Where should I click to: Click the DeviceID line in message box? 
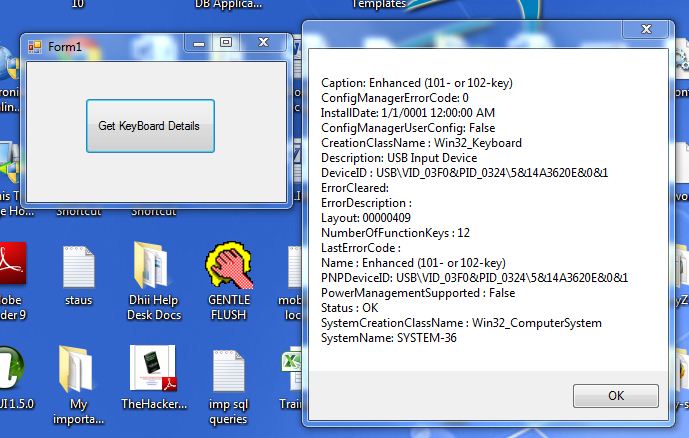click(x=464, y=173)
